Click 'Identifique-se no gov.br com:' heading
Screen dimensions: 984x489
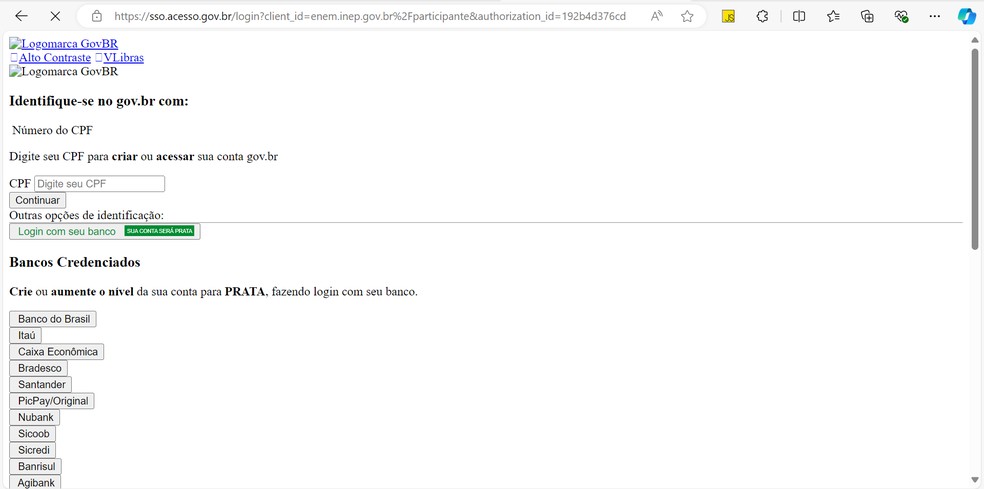coord(99,101)
